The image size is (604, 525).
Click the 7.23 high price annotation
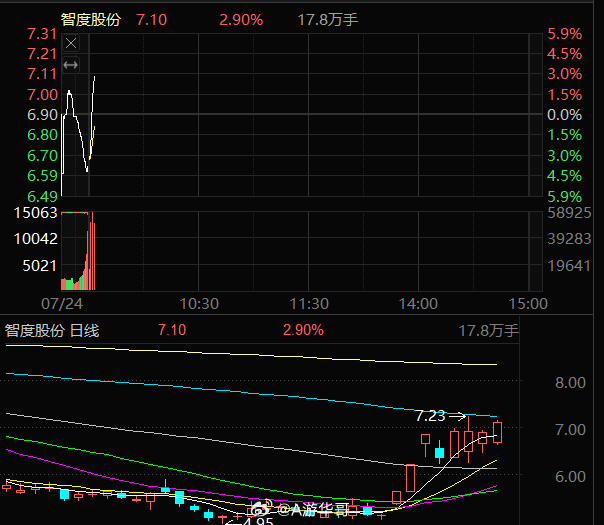[x=431, y=416]
